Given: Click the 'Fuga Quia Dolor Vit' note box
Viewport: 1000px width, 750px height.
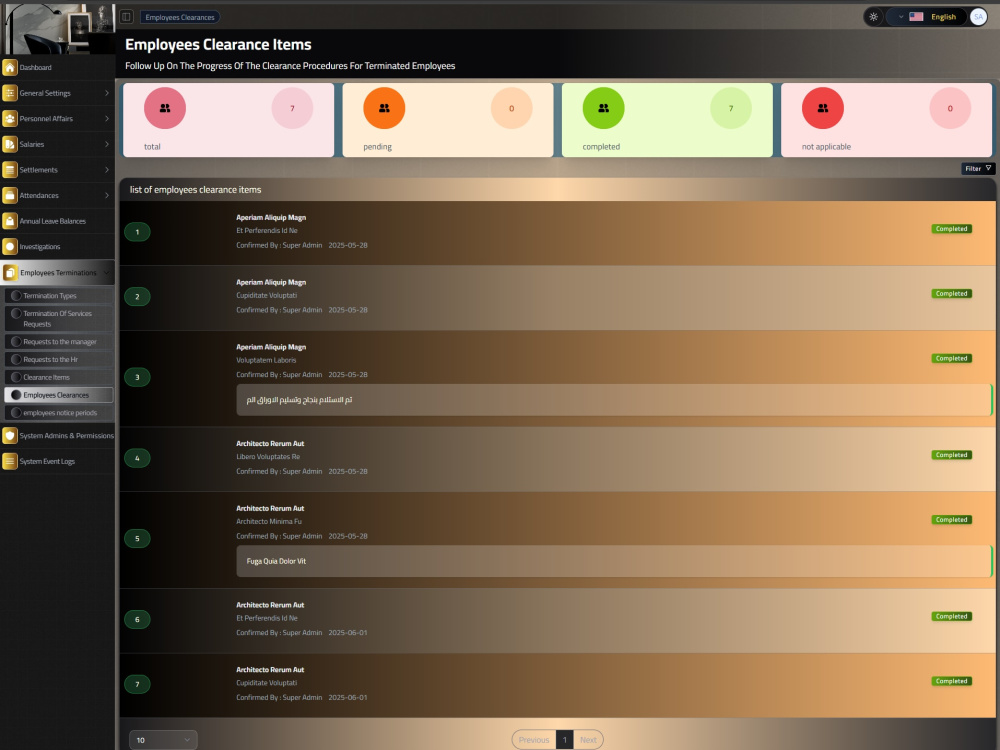Looking at the screenshot, I should (614, 561).
